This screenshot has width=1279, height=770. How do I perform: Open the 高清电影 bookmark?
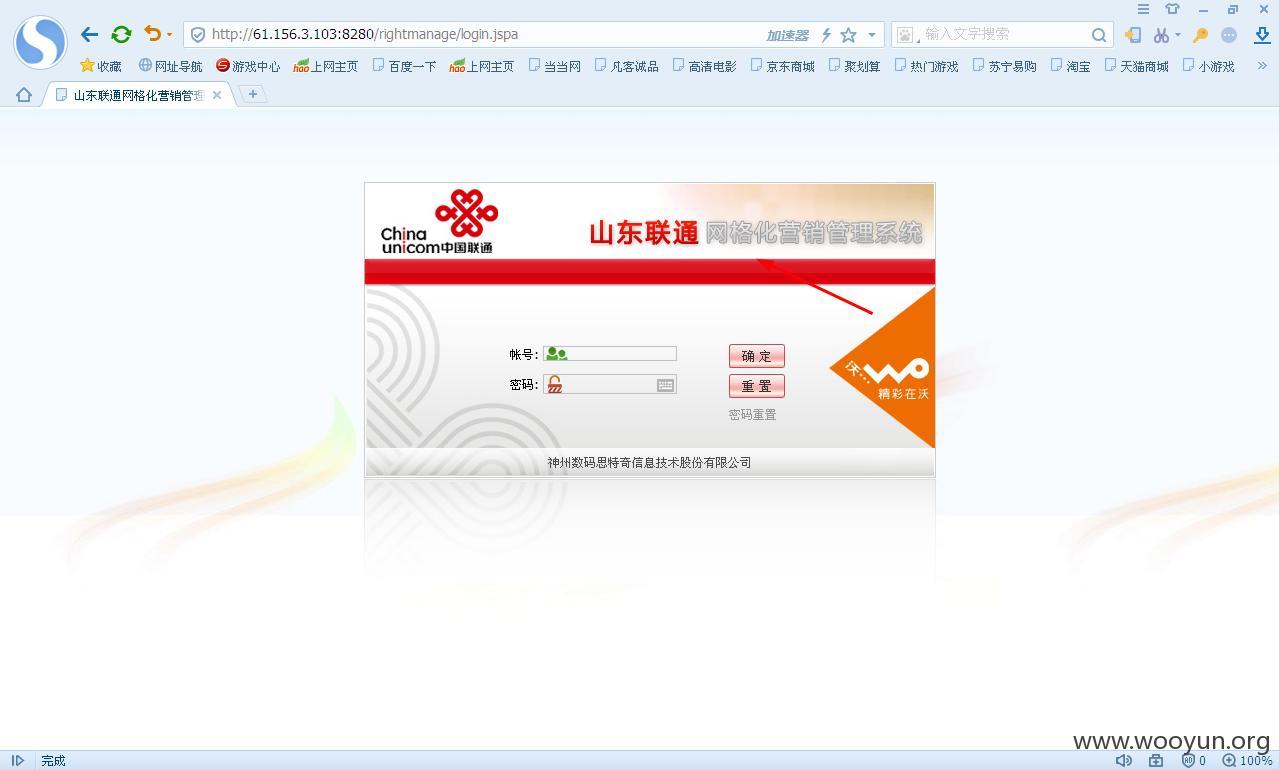705,66
